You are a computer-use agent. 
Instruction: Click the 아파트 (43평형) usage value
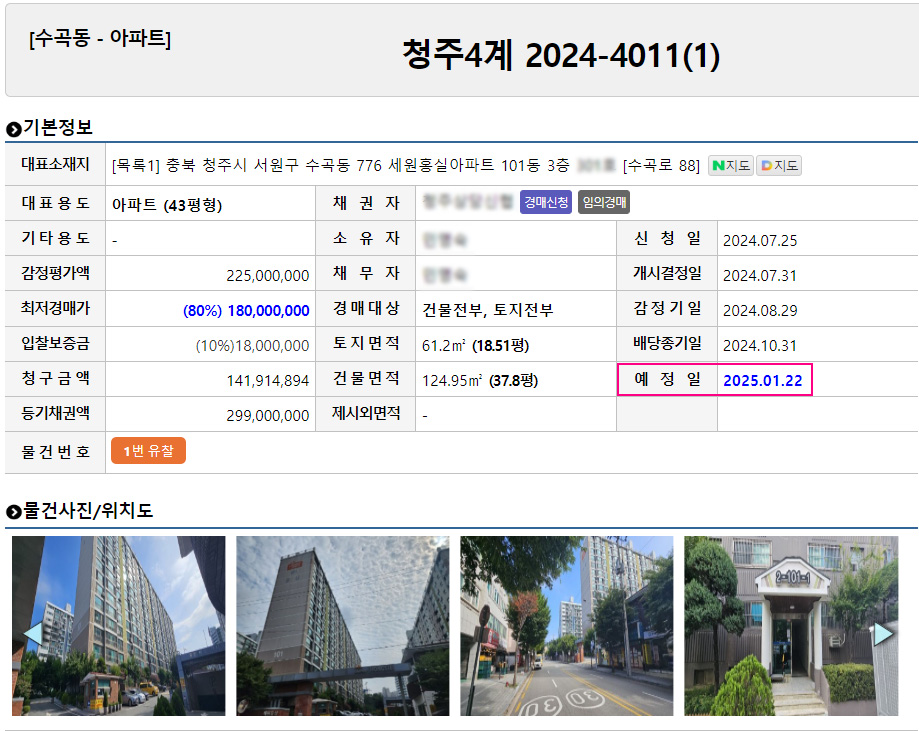[167, 205]
